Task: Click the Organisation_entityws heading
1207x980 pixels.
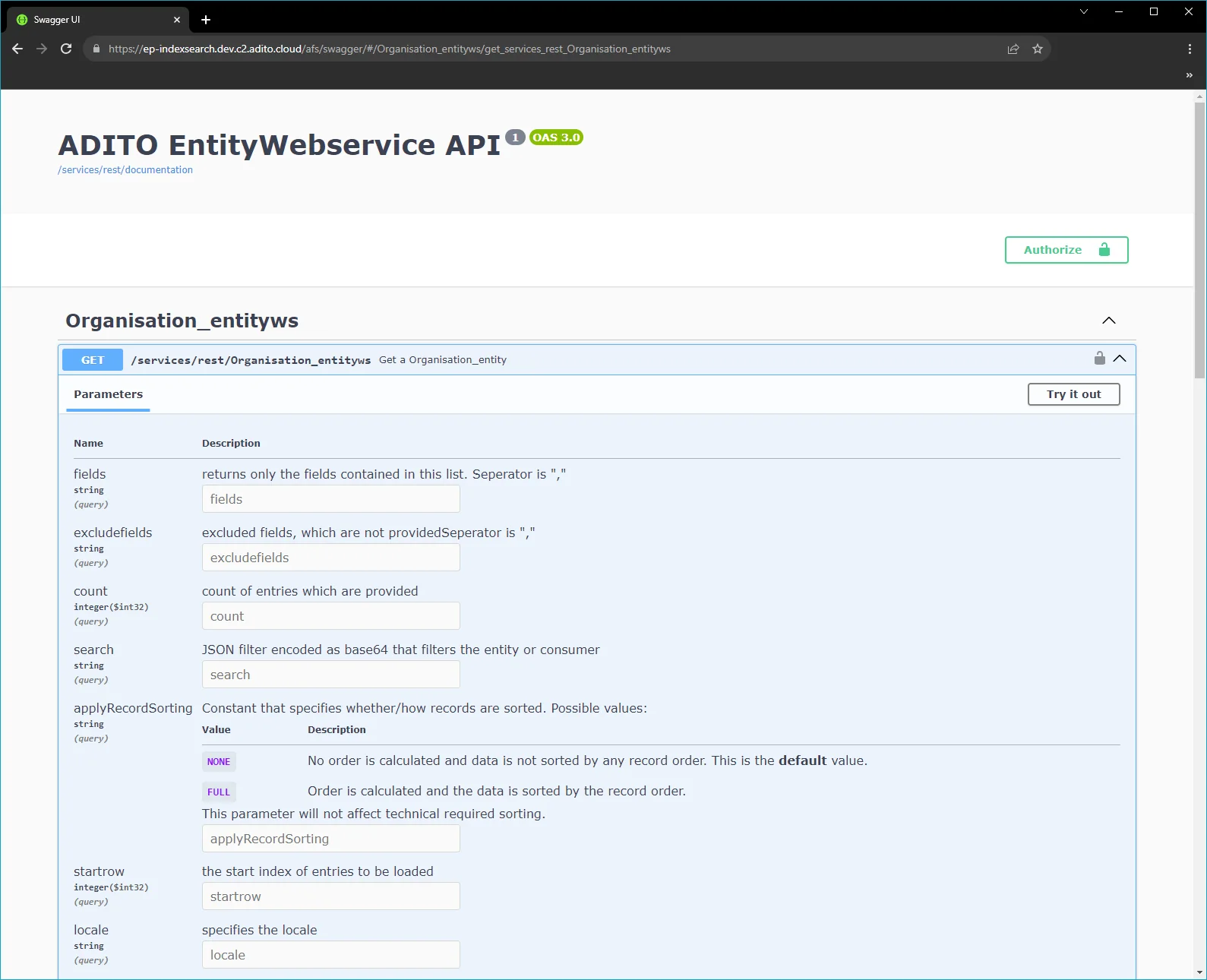Action: pos(182,321)
